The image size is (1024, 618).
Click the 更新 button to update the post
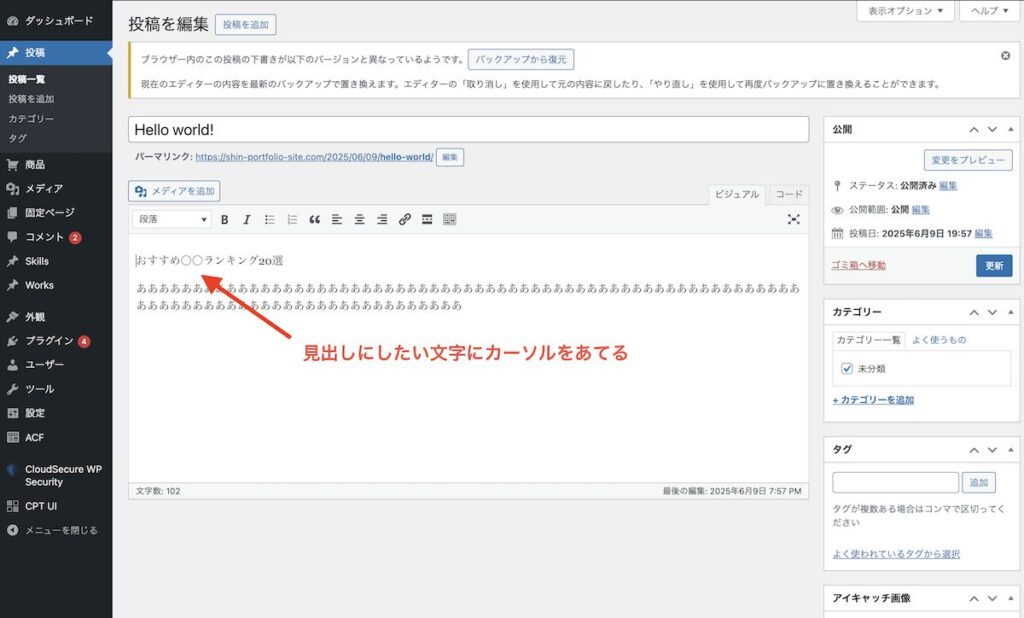tap(993, 264)
